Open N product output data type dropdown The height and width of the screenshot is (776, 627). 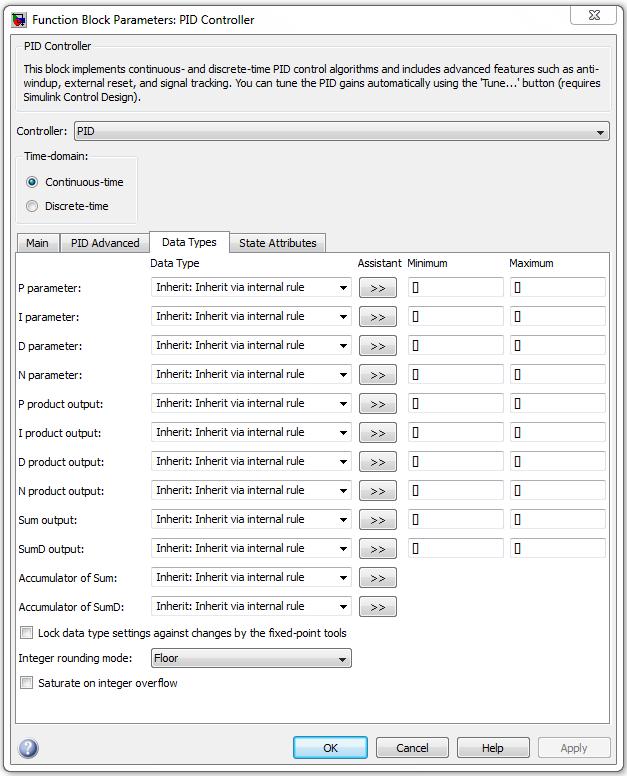251,490
